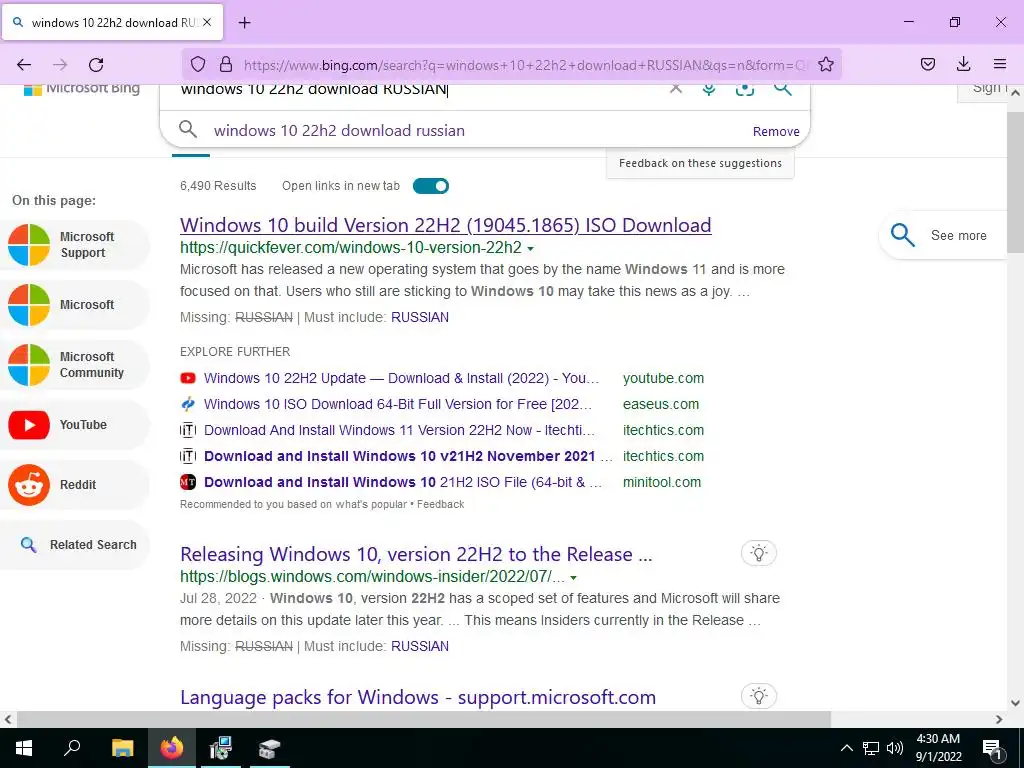Open insights lightbulb for Language packs result
1024x768 pixels.
759,696
